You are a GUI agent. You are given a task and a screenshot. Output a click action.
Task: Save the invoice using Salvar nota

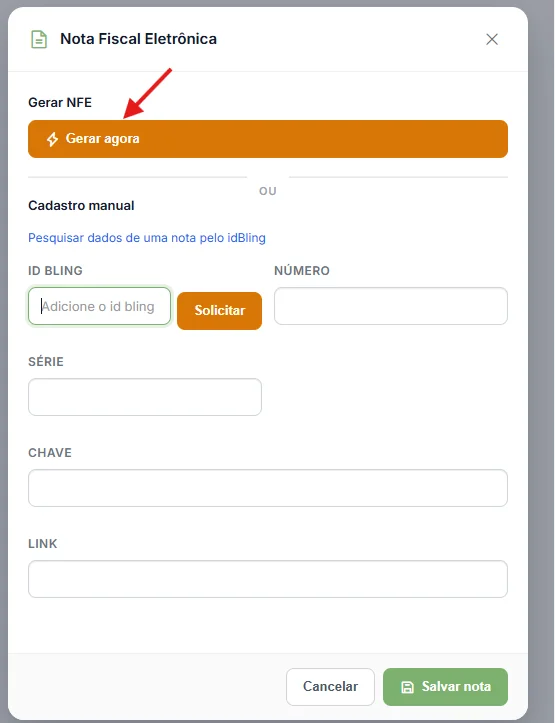(x=445, y=687)
